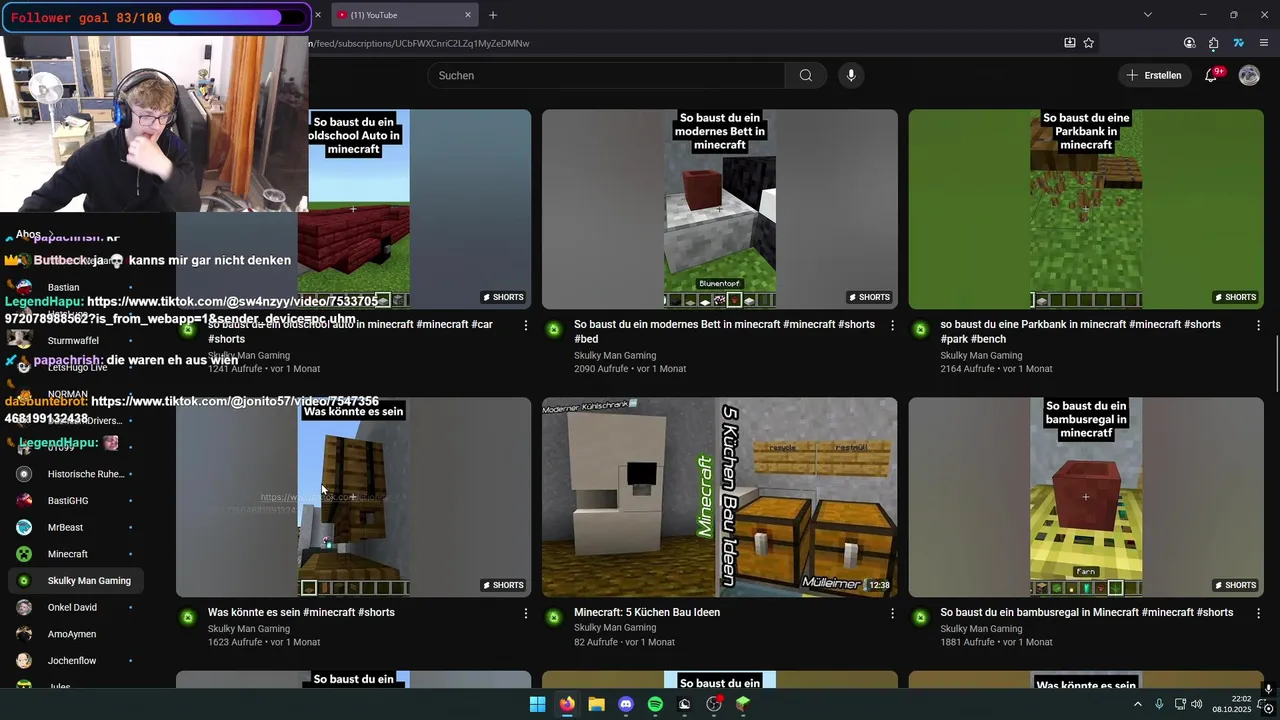Open Spotify from the taskbar

(655, 704)
